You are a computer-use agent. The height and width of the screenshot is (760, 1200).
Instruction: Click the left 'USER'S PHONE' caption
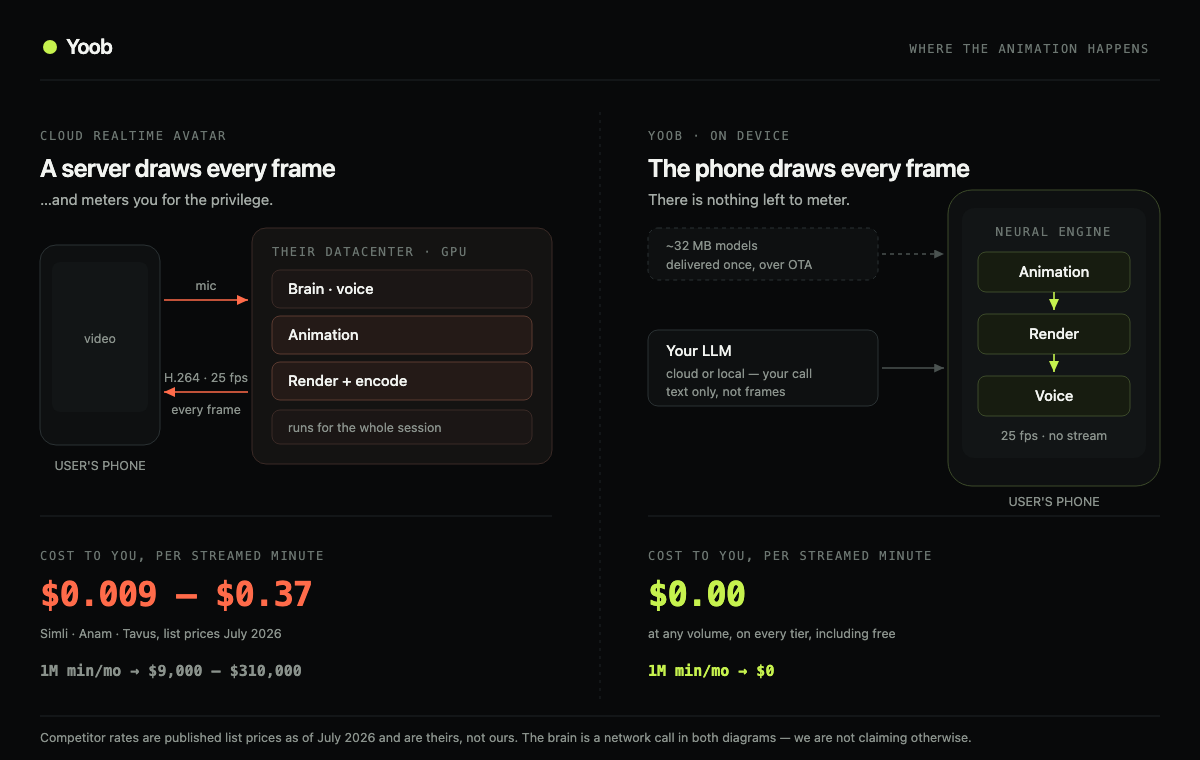click(x=100, y=466)
